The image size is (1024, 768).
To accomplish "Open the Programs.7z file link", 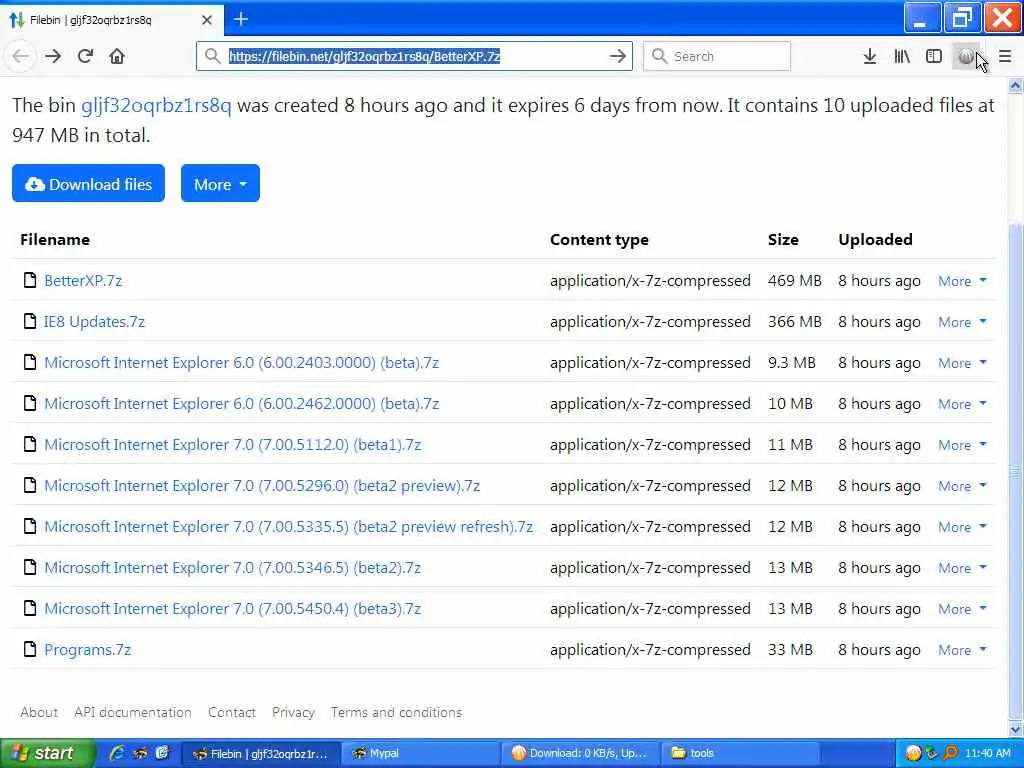I will pyautogui.click(x=88, y=649).
